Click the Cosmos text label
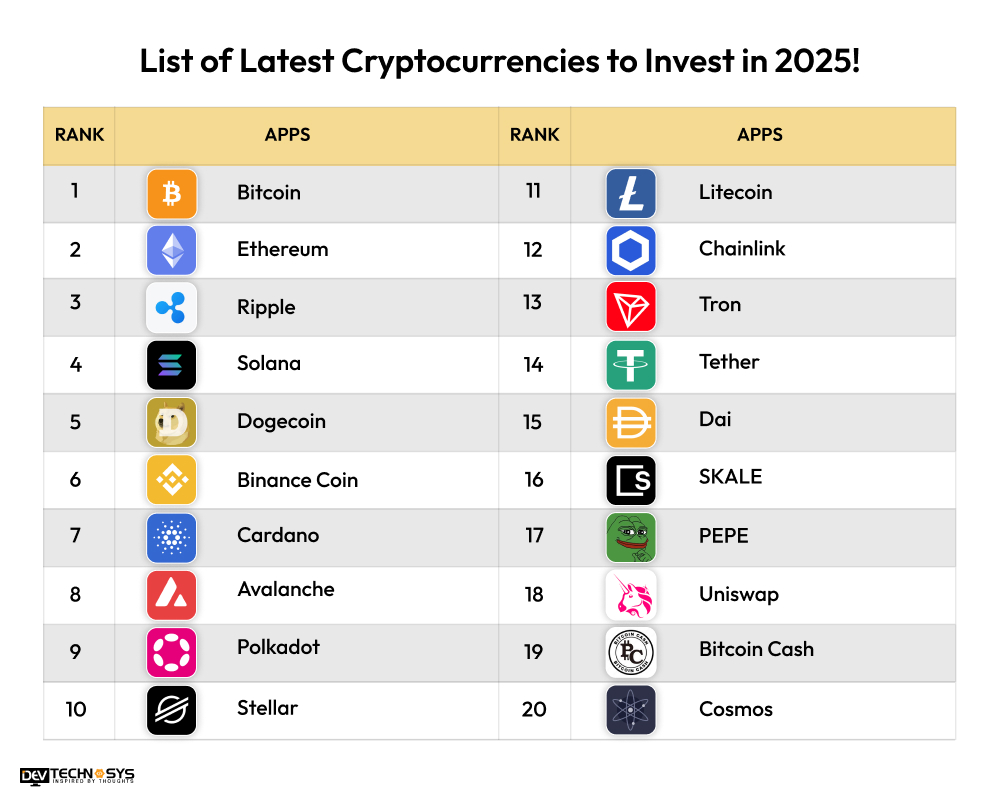This screenshot has height=800, width=1000. tap(735, 709)
